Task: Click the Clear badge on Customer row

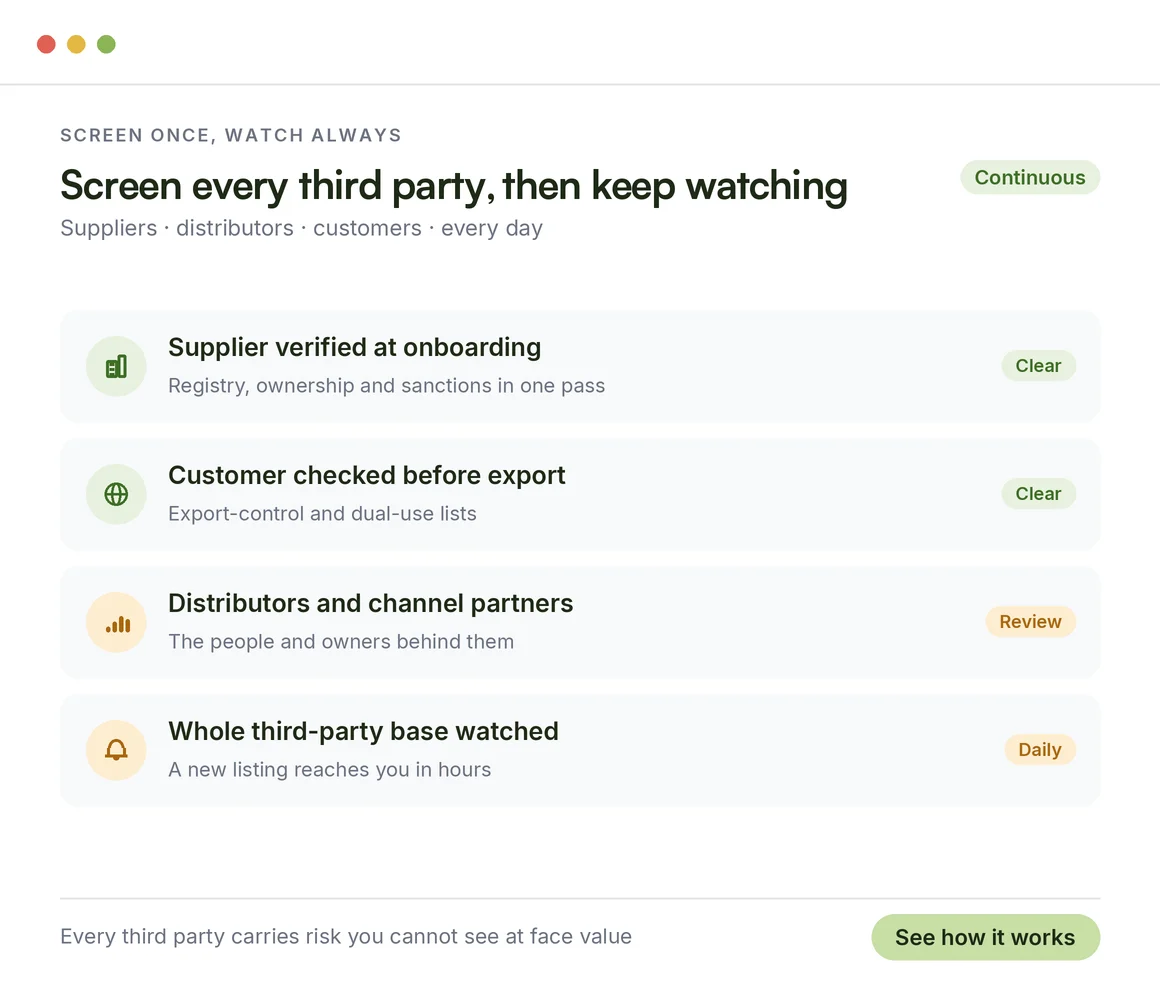Action: [1038, 493]
